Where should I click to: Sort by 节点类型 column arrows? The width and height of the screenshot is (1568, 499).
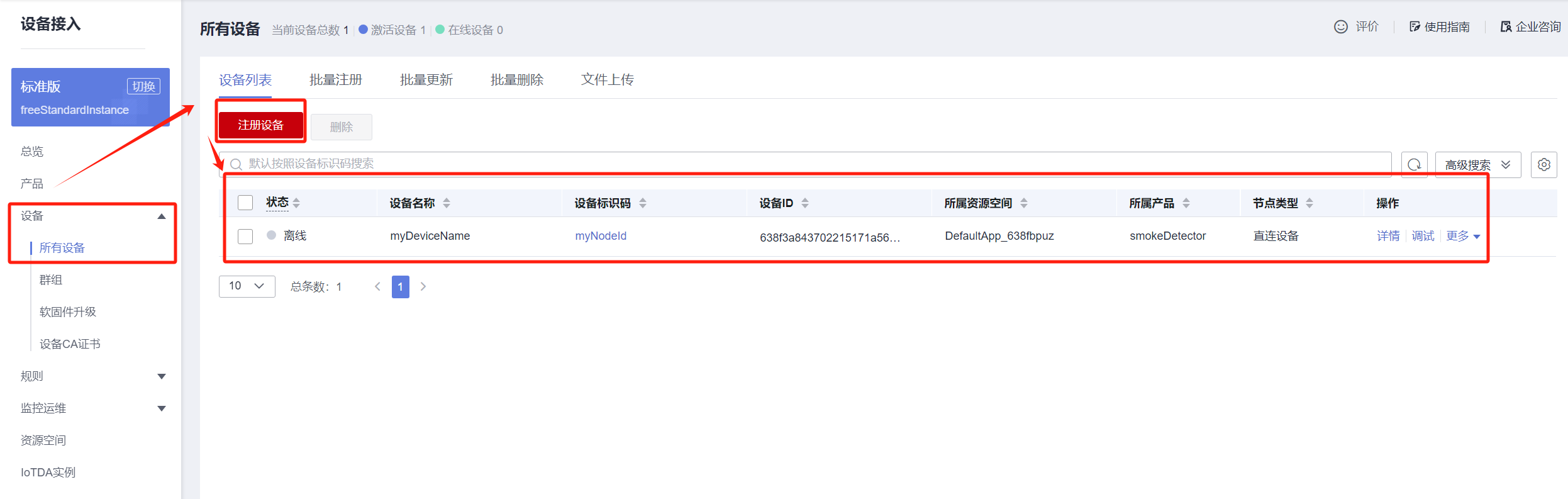tap(1309, 203)
